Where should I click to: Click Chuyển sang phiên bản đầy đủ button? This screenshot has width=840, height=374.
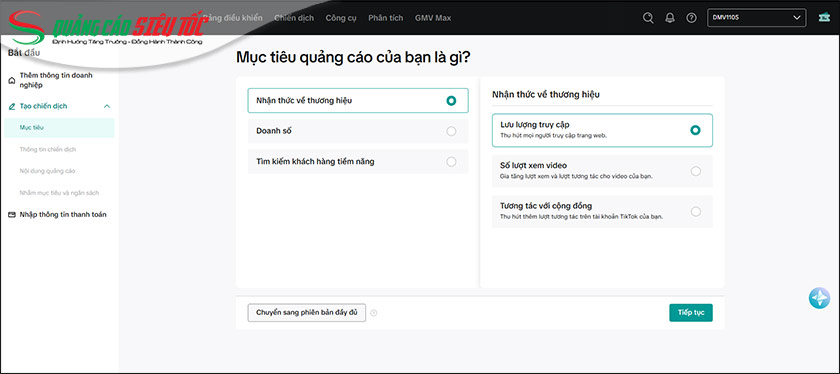pyautogui.click(x=306, y=312)
